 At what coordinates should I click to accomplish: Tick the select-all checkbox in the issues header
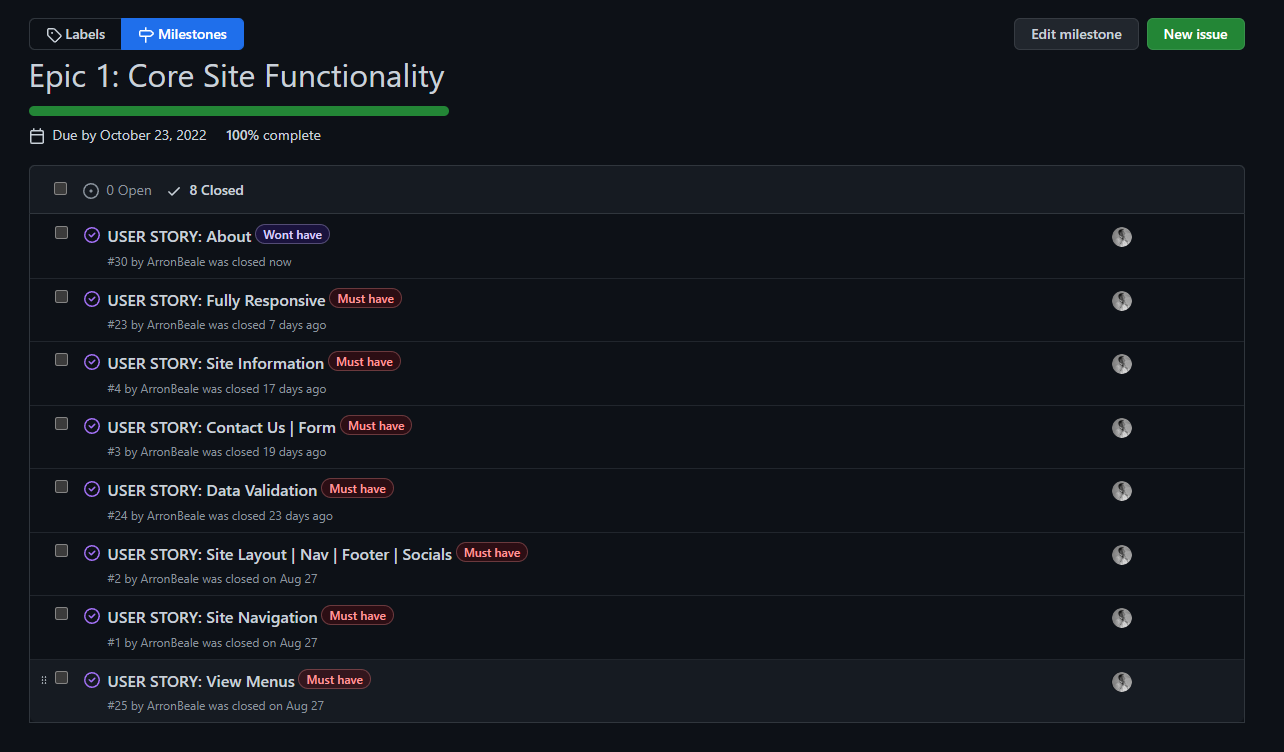61,189
